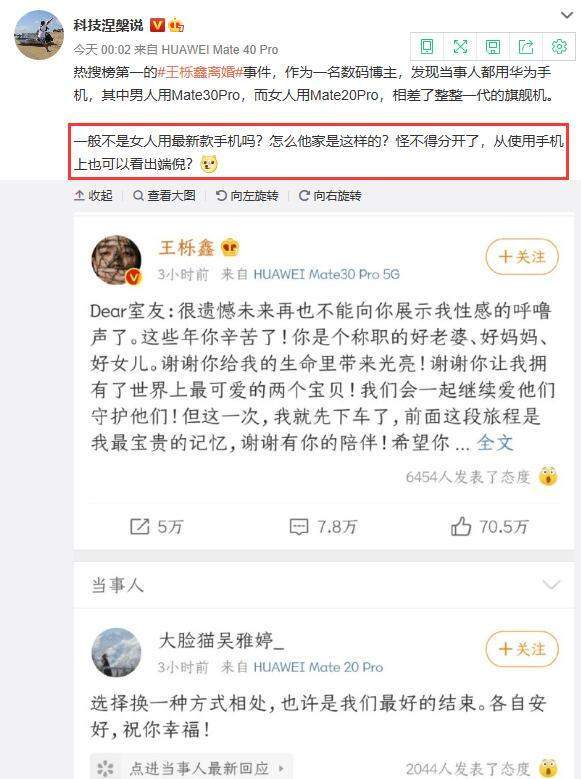The height and width of the screenshot is (779, 581).
Task: Expand the 当事人 section chevron
Action: coord(552,584)
